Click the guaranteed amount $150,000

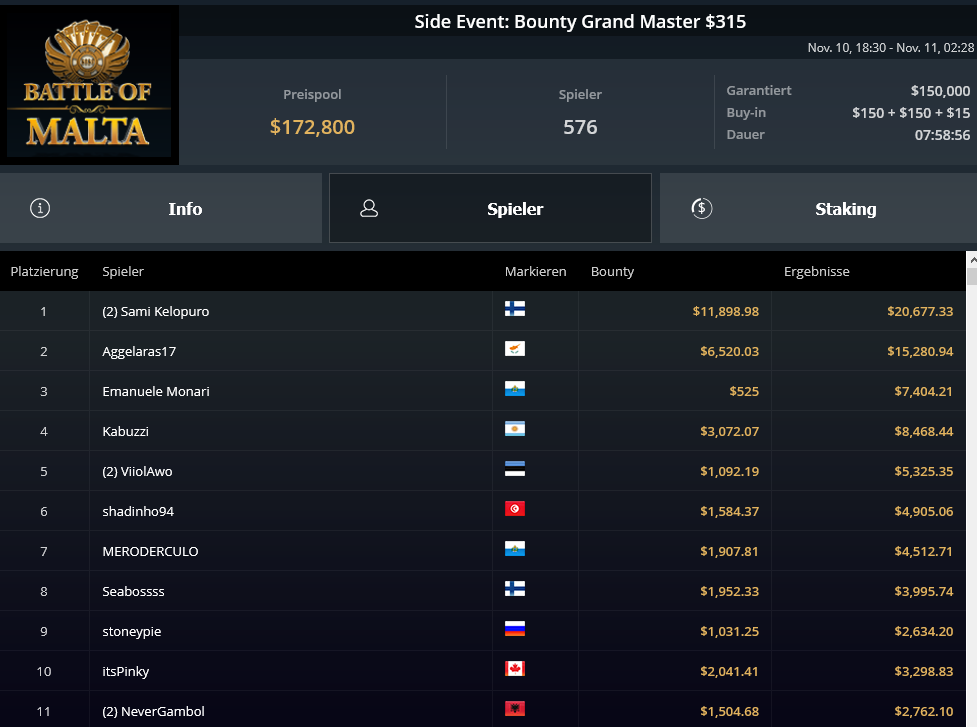[940, 91]
